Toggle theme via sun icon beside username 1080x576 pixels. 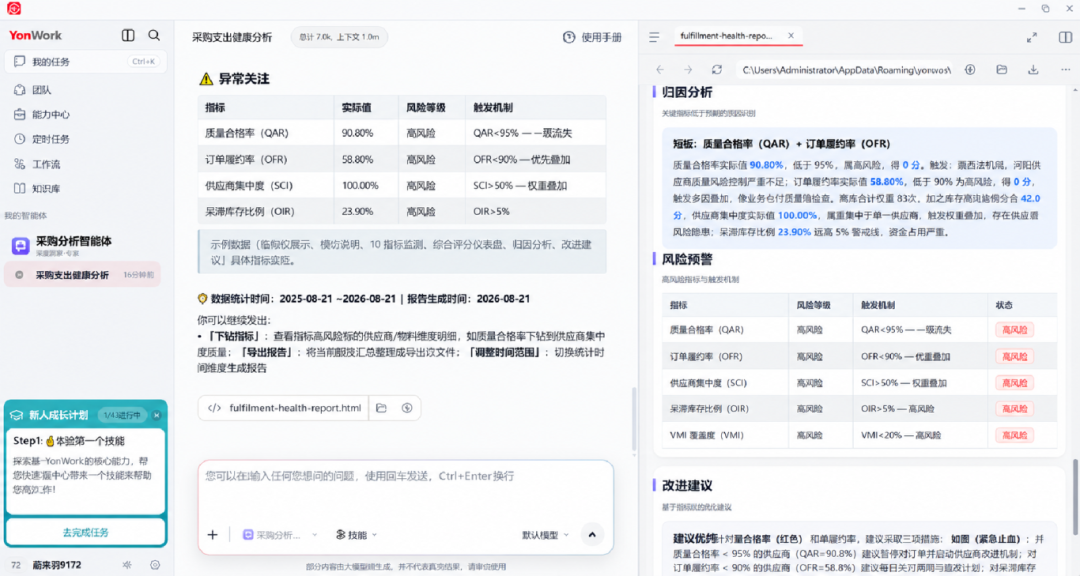coord(127,565)
